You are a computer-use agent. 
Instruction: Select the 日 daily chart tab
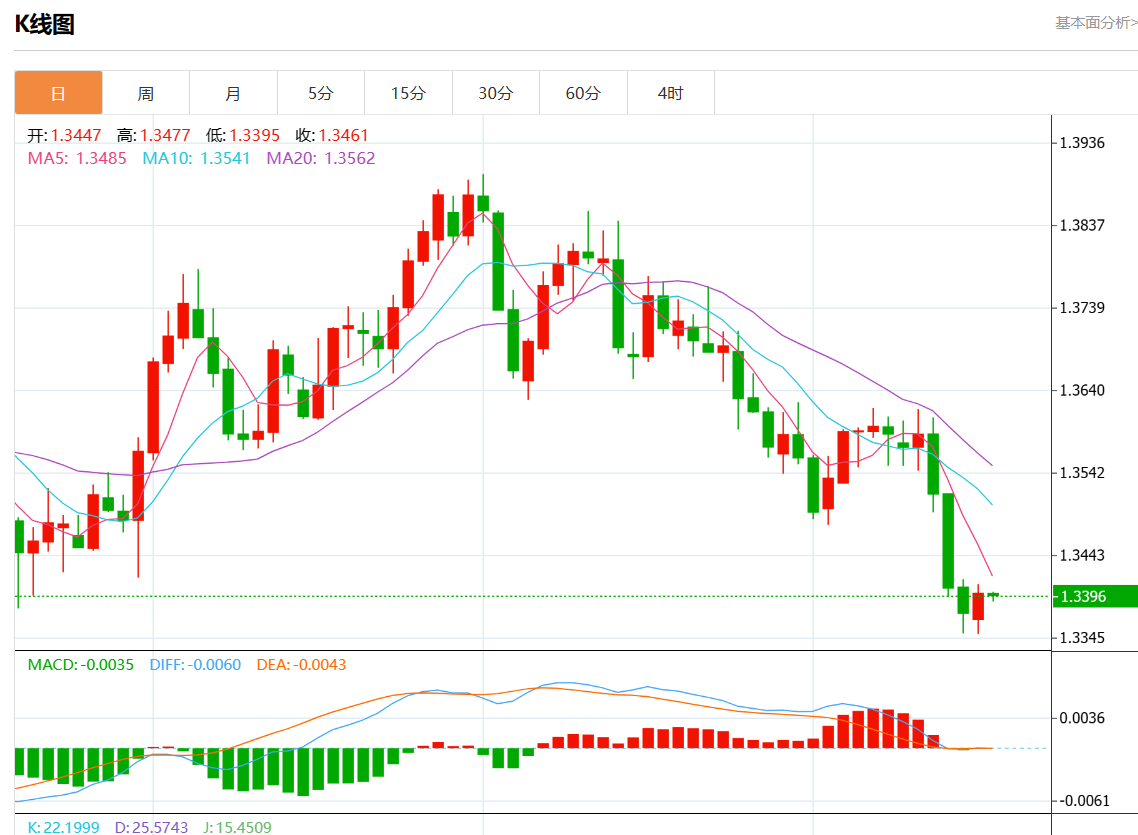(58, 93)
